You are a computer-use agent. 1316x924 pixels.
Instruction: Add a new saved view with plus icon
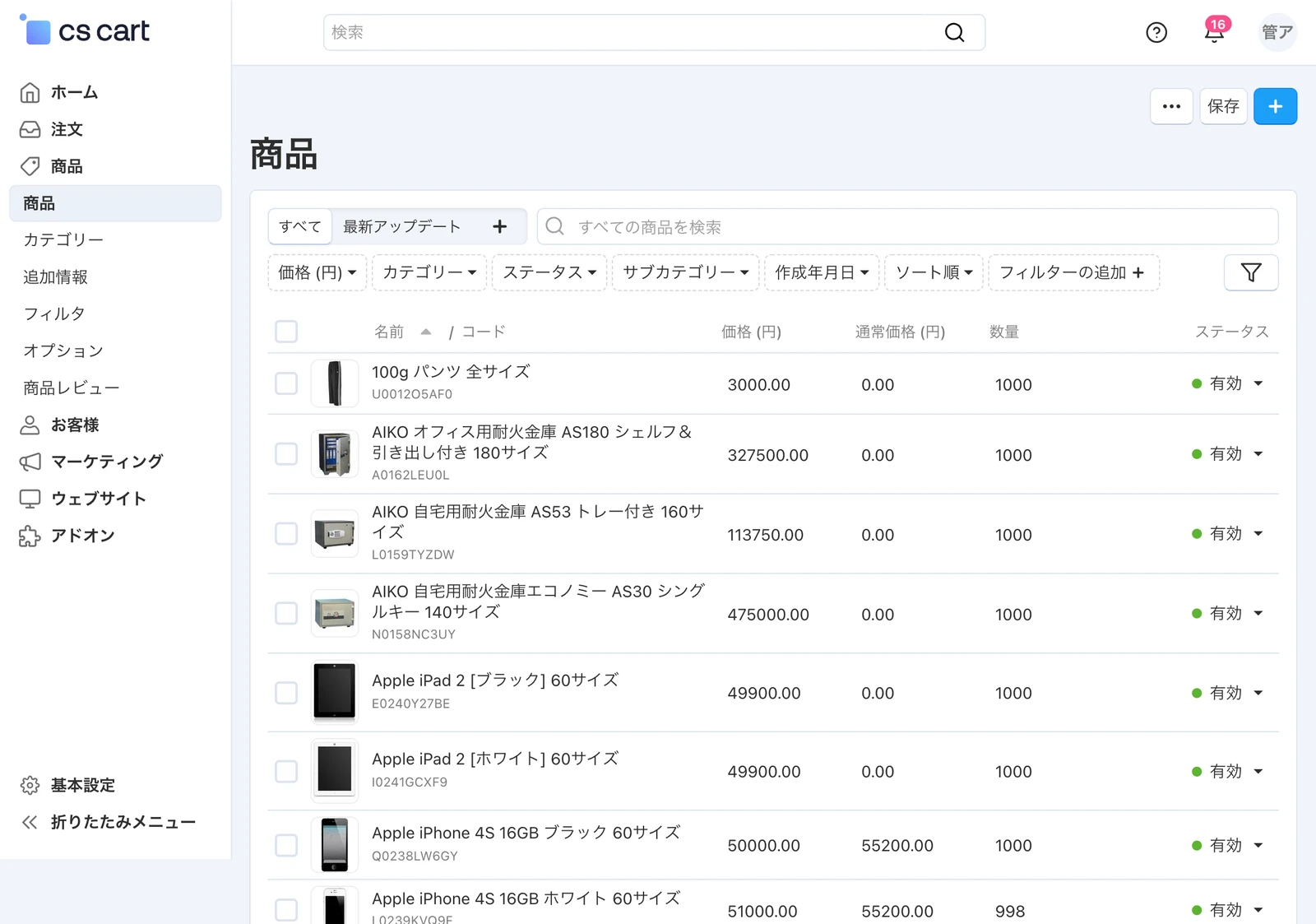click(x=499, y=226)
